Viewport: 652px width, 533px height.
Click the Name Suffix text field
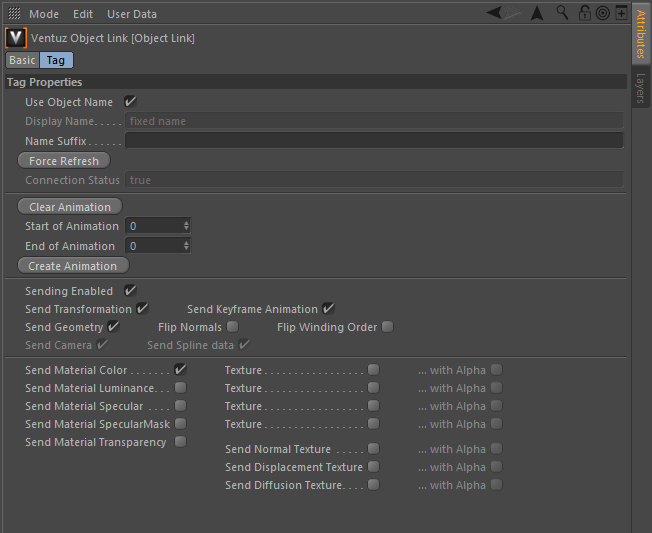373,141
